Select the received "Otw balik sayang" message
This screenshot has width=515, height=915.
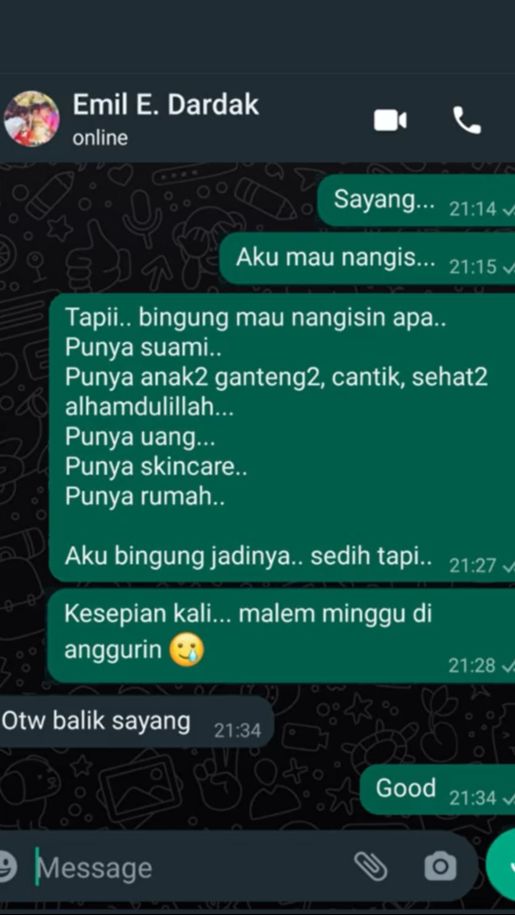(136, 722)
